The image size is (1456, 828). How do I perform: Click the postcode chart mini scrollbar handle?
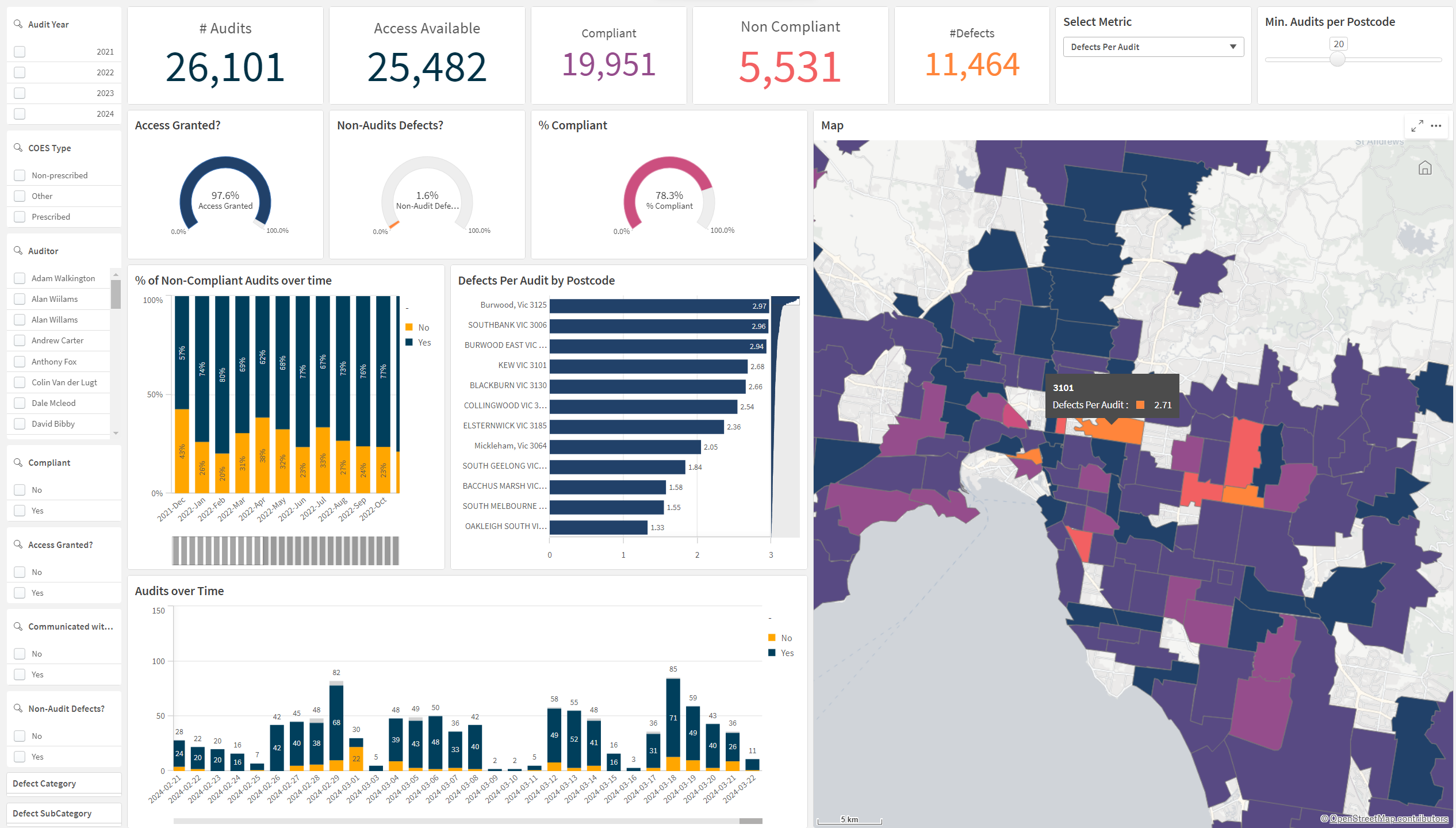[x=786, y=301]
